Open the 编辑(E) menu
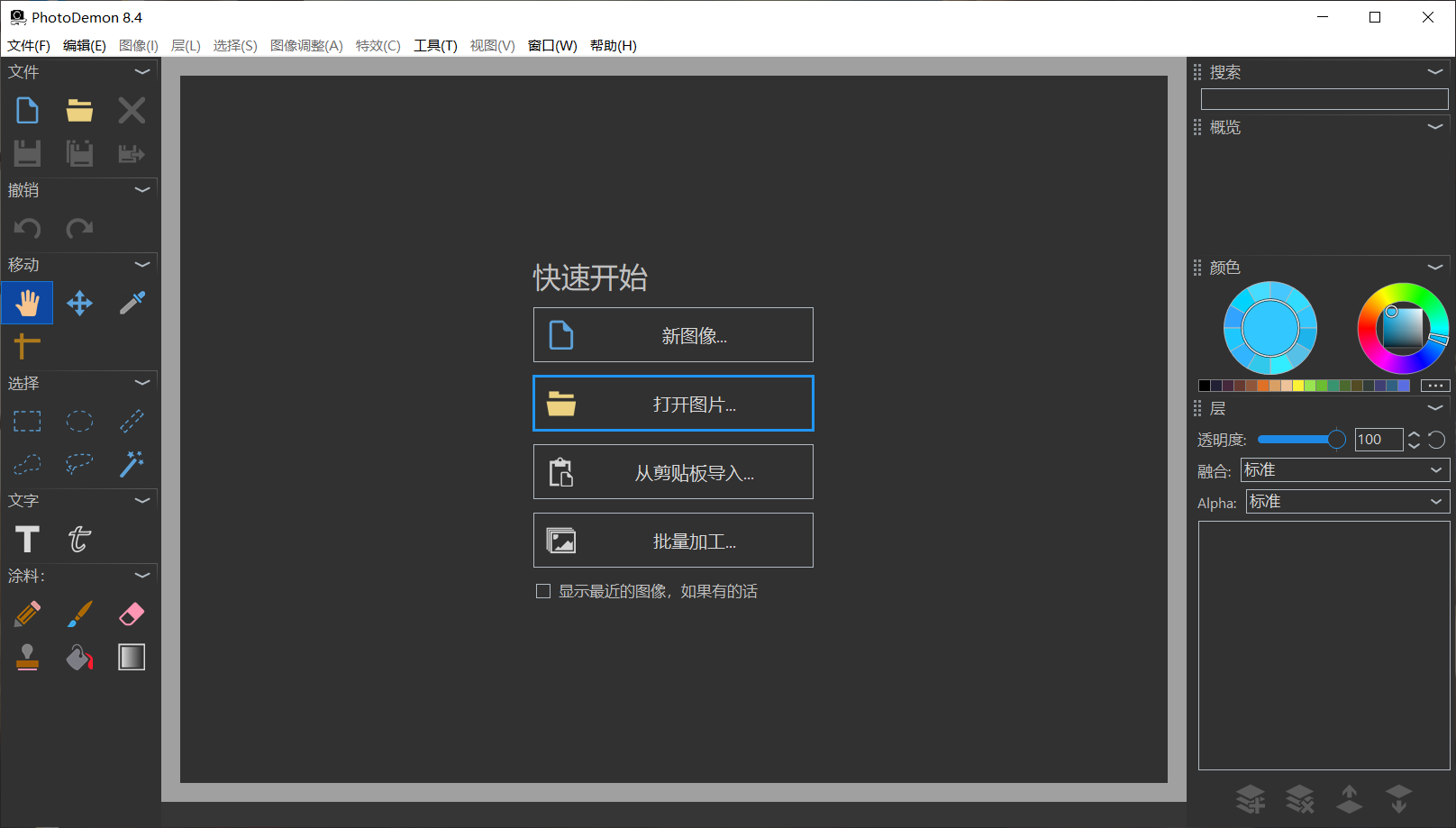This screenshot has width=1456, height=828. [85, 45]
